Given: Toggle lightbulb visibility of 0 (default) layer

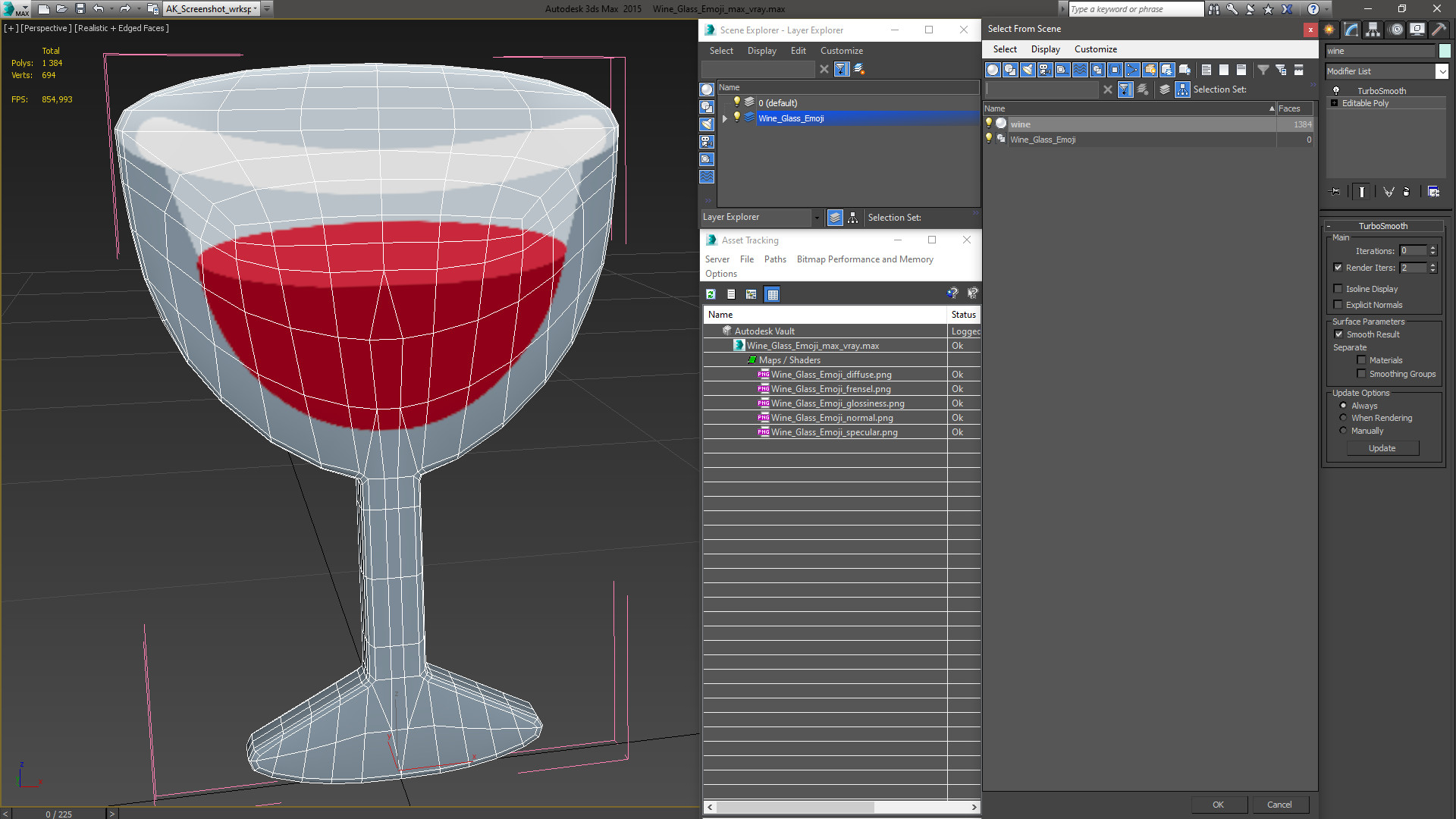Looking at the screenshot, I should (736, 102).
